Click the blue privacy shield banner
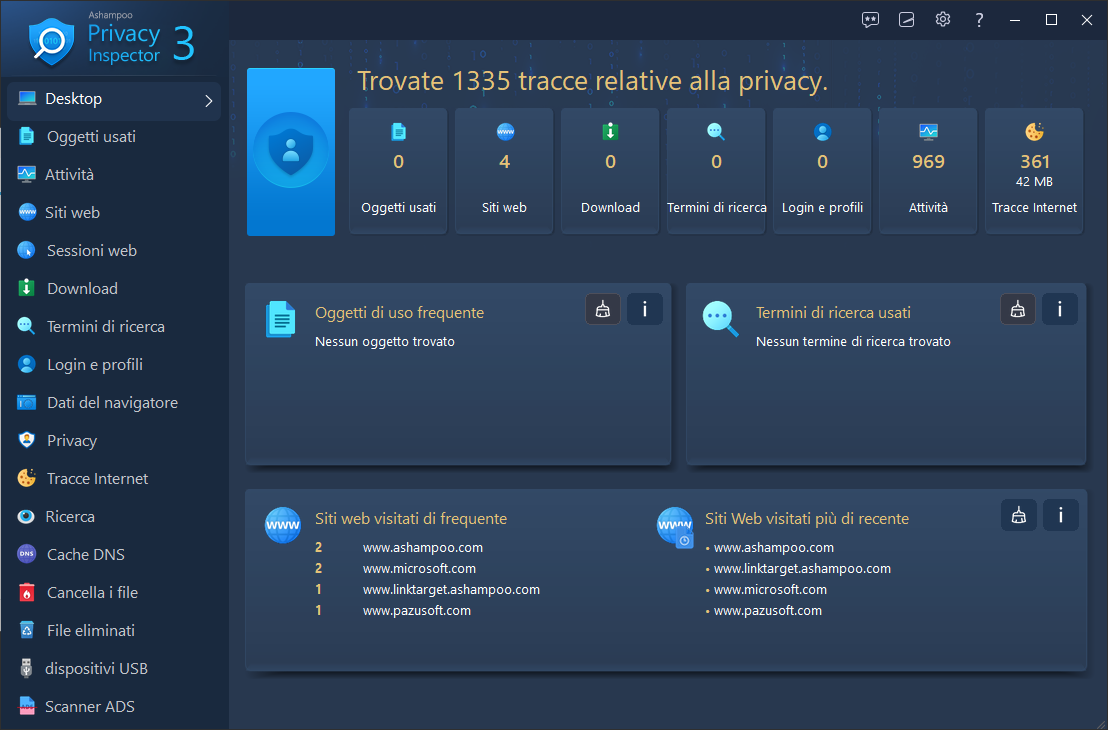 pyautogui.click(x=290, y=152)
